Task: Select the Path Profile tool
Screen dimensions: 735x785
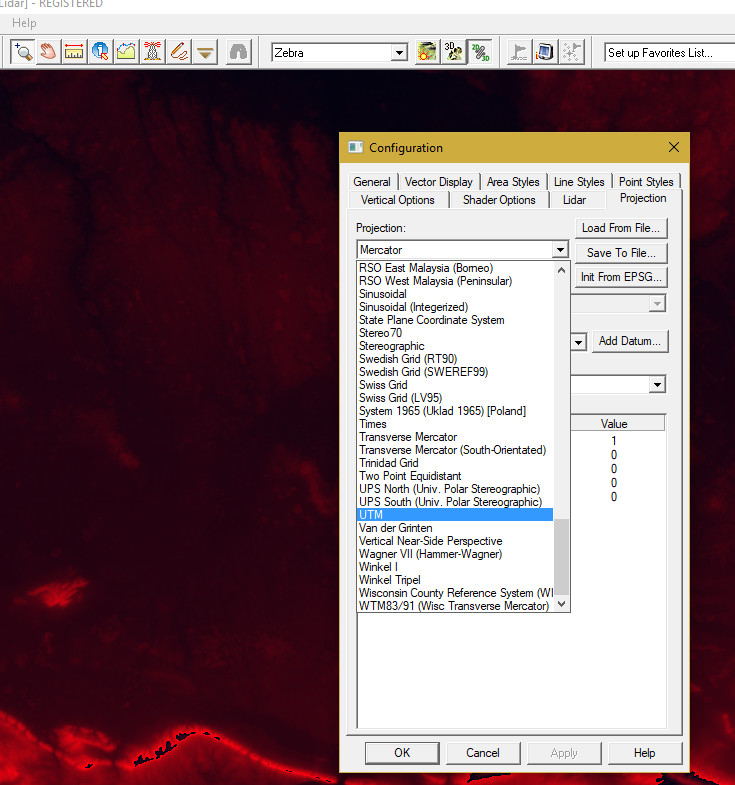Action: pyautogui.click(x=126, y=52)
